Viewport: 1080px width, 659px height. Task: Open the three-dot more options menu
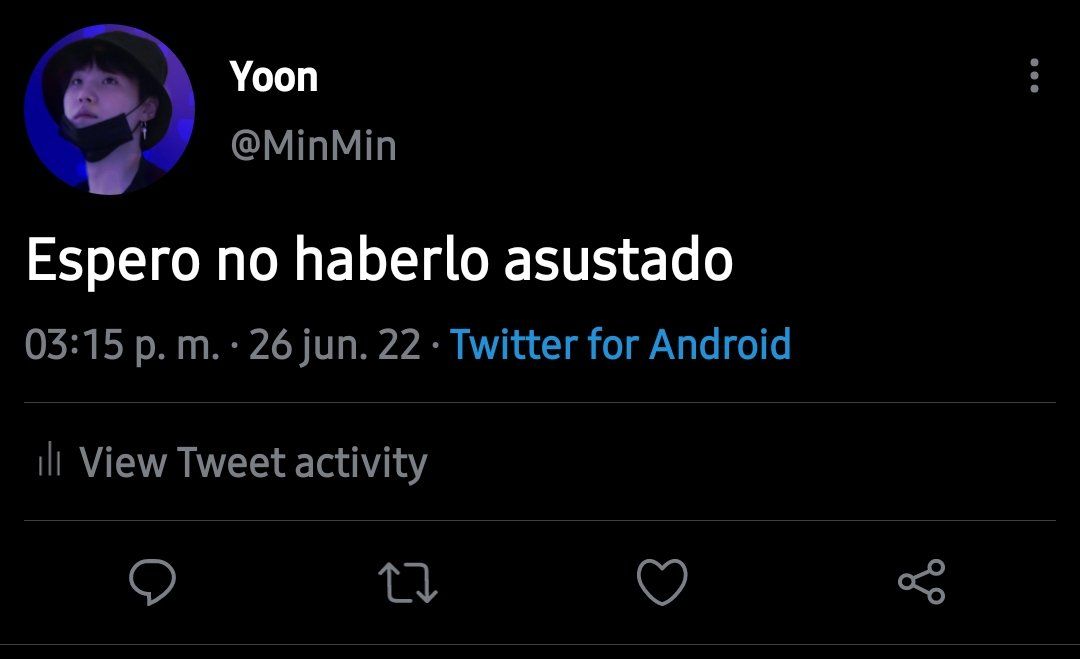[x=1034, y=76]
